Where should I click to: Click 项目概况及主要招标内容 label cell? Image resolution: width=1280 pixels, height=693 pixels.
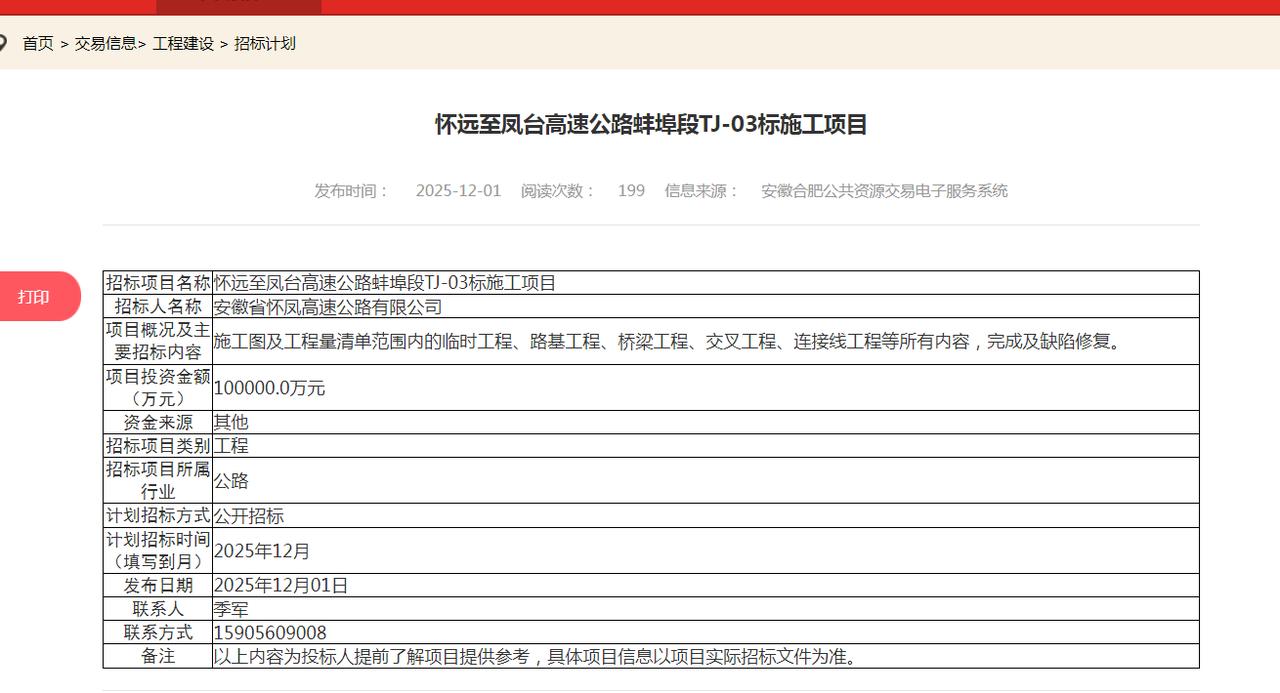click(158, 341)
